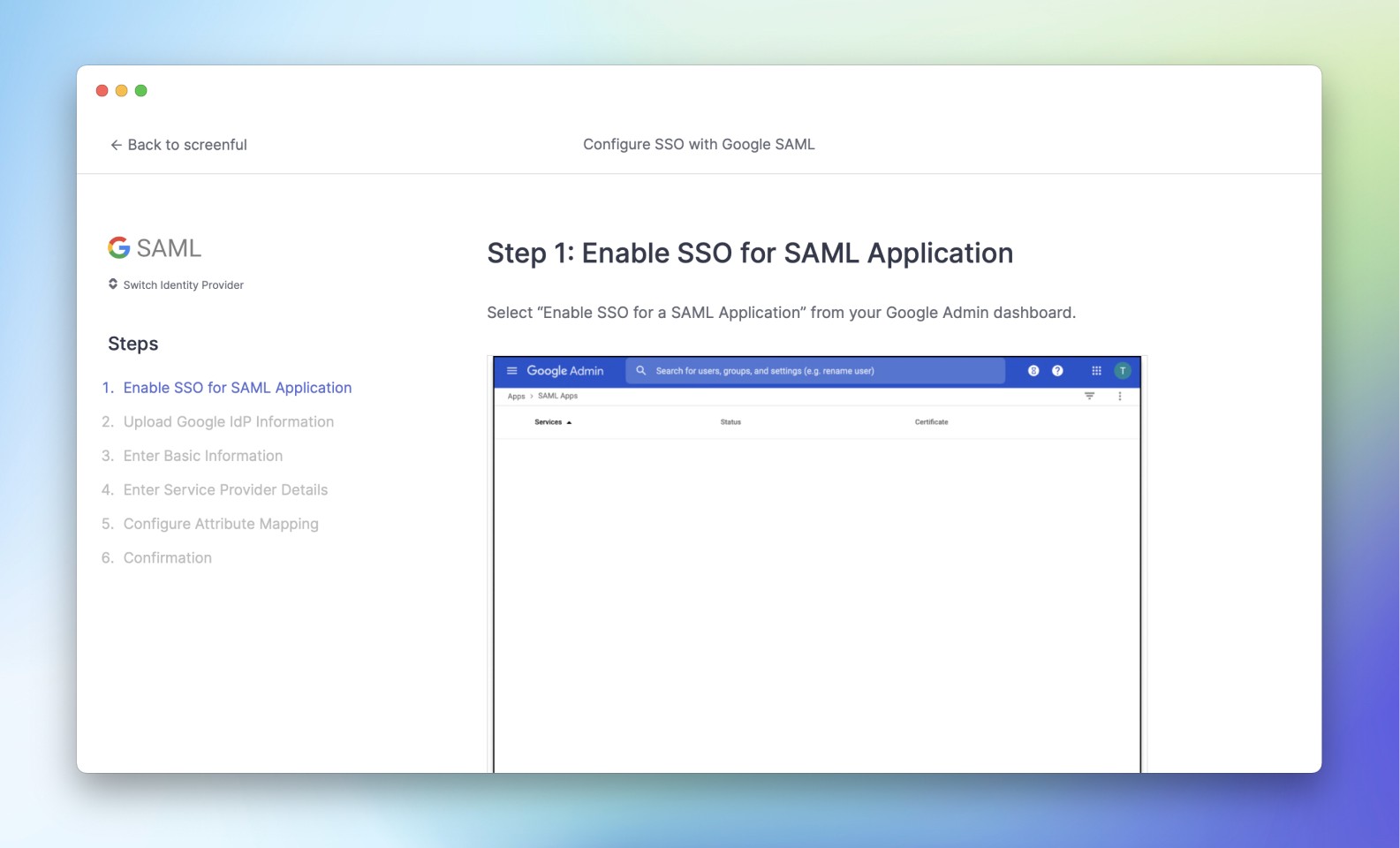The image size is (1400, 848).
Task: Click the numeric support badge icon in admin header
Action: point(1033,371)
